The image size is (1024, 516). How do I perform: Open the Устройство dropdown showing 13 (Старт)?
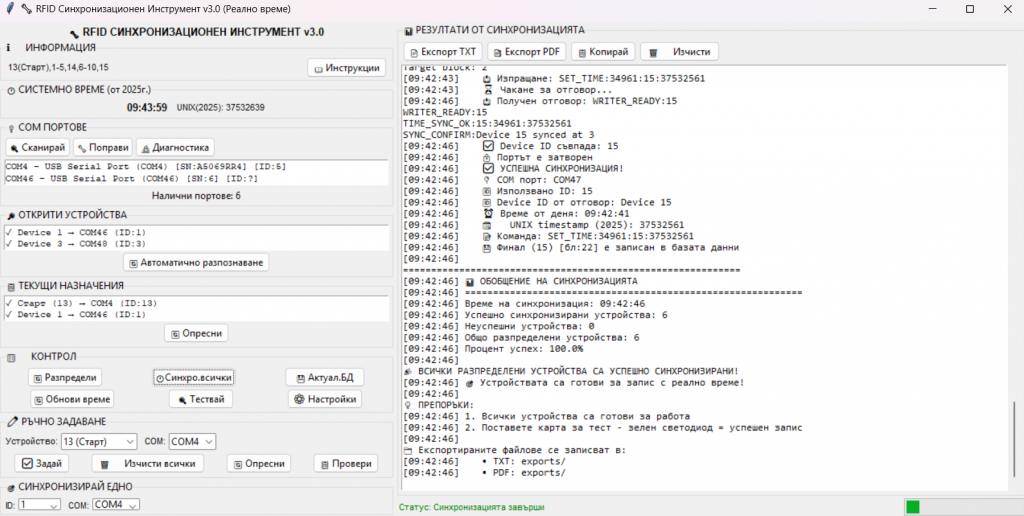[98, 441]
